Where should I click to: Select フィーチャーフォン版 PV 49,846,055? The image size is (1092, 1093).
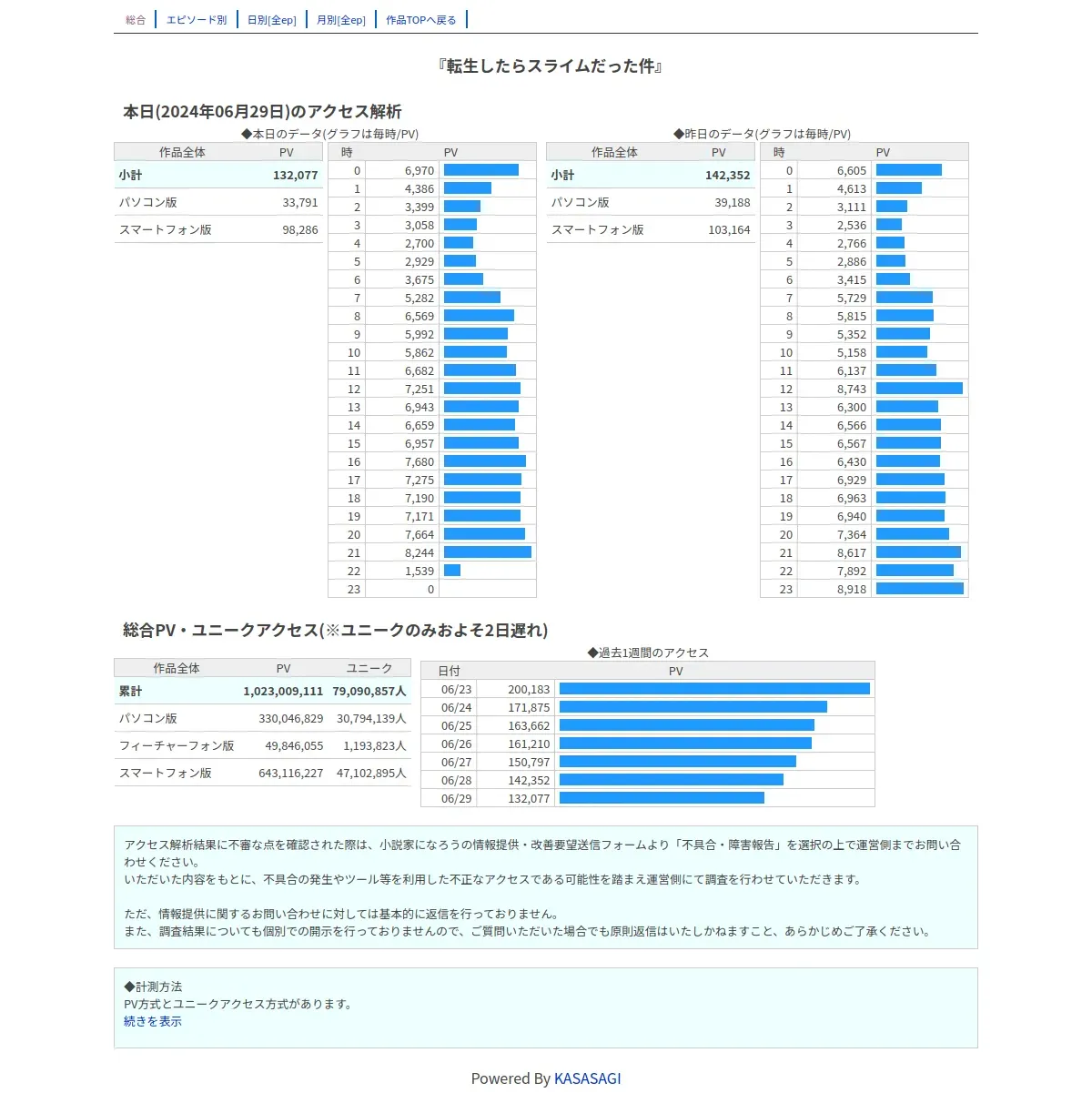click(x=294, y=746)
